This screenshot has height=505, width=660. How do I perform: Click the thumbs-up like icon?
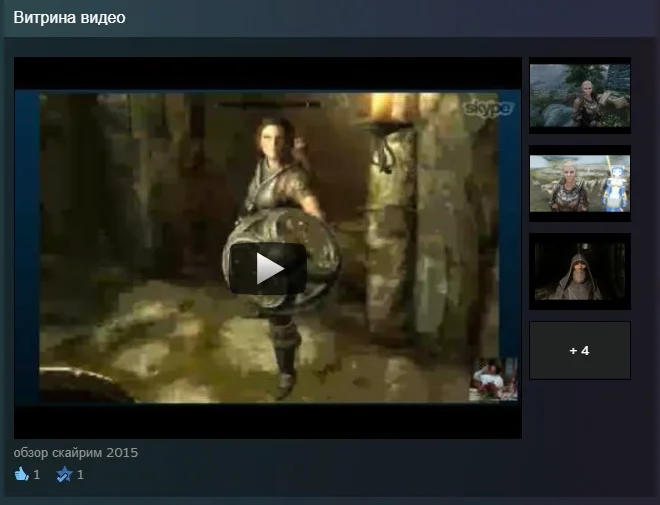point(21,475)
